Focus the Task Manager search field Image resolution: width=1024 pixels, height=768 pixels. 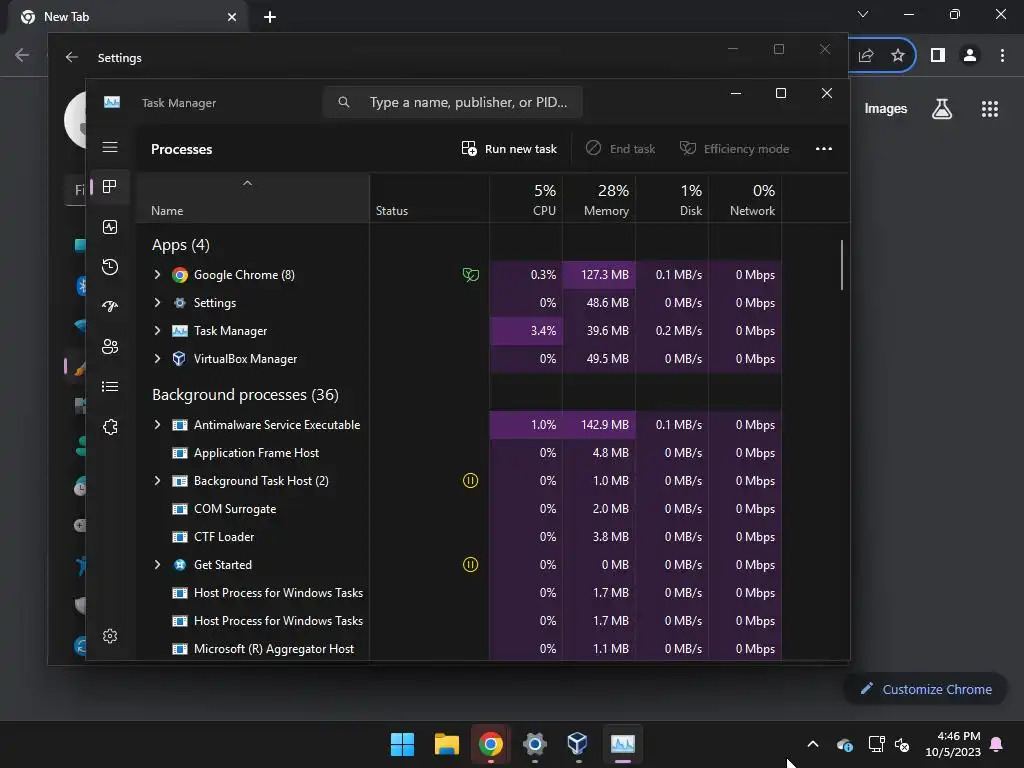[x=453, y=103]
